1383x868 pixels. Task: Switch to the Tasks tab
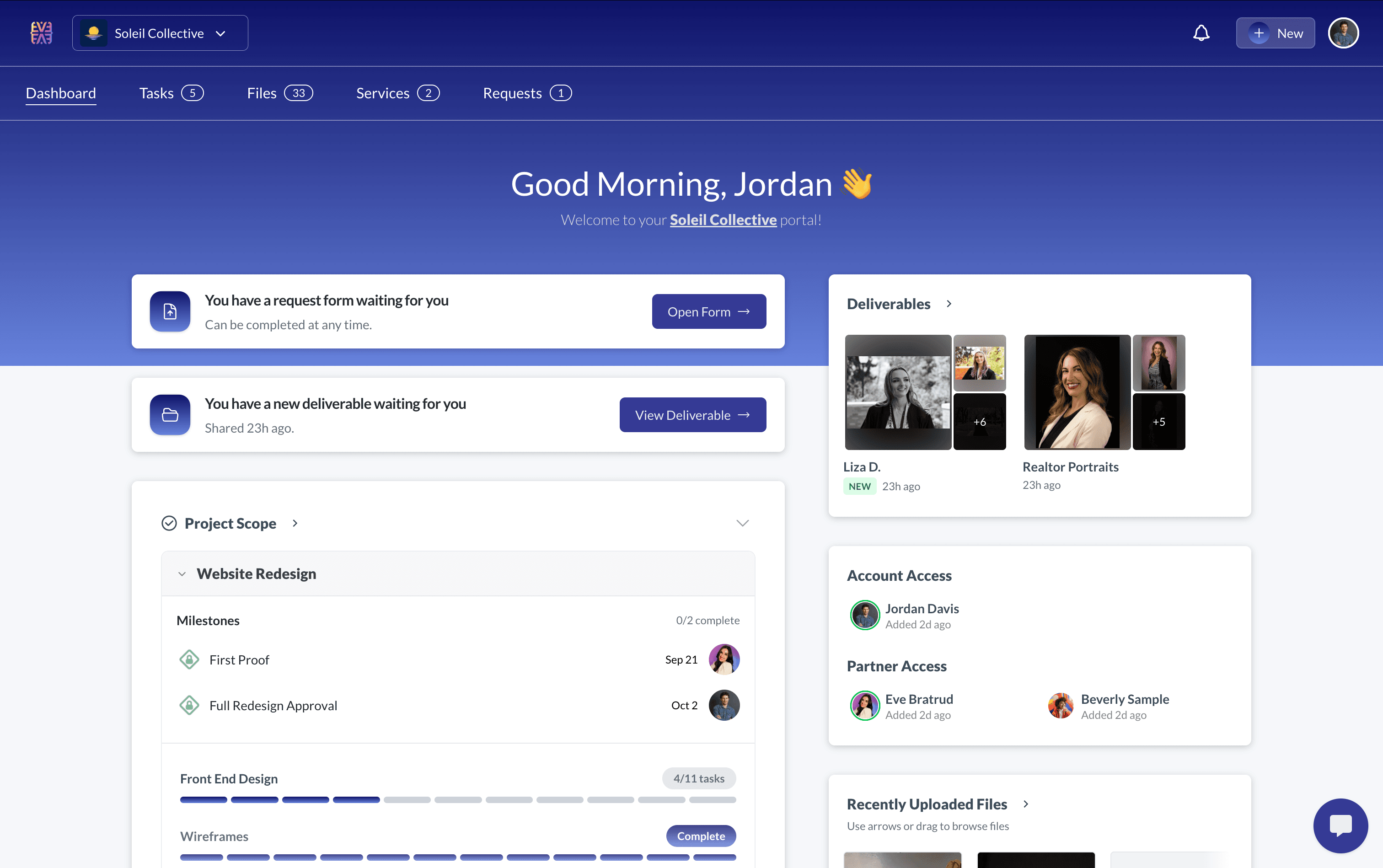171,93
